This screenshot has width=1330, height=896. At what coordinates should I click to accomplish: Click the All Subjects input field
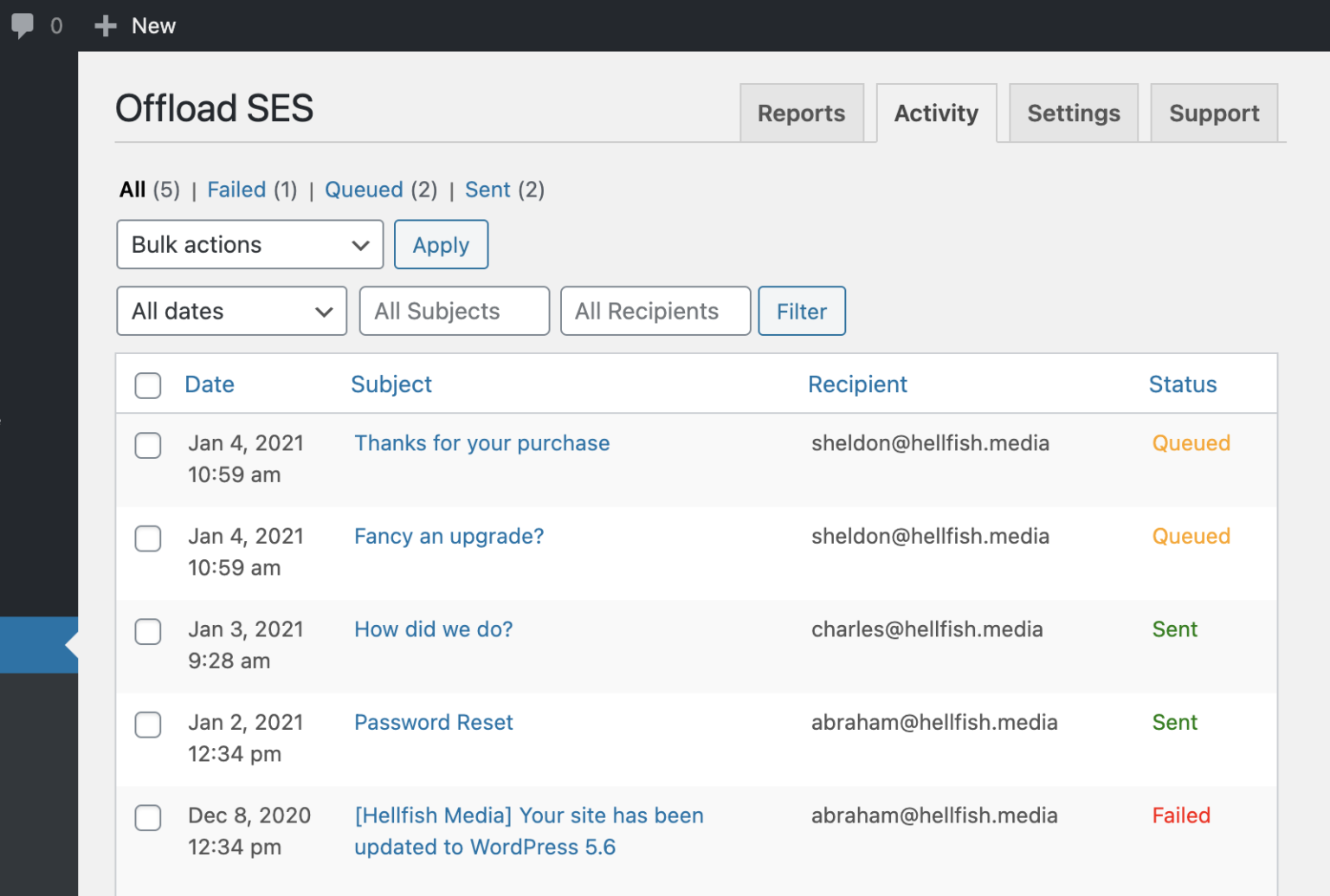(x=454, y=310)
